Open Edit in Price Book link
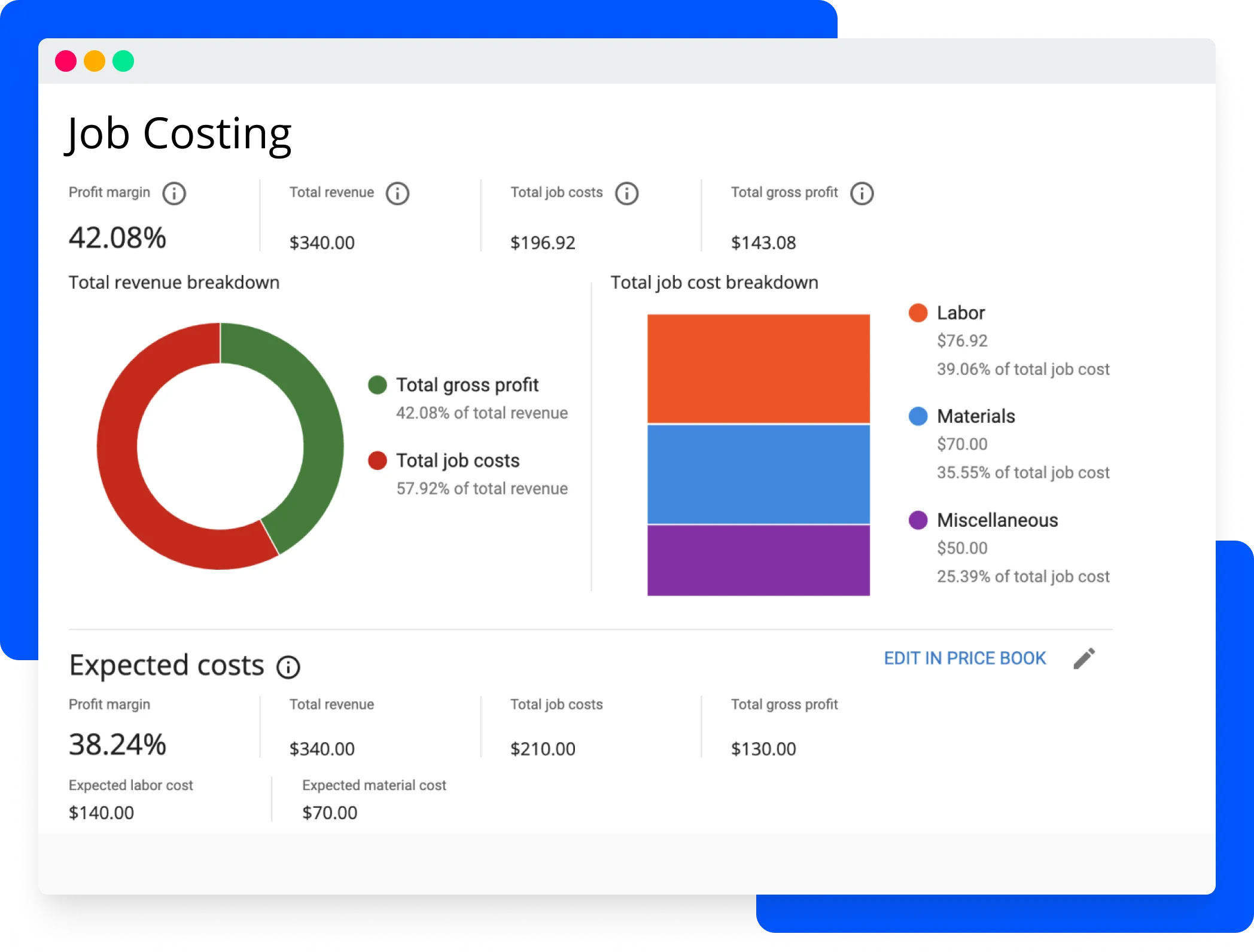 pos(964,658)
